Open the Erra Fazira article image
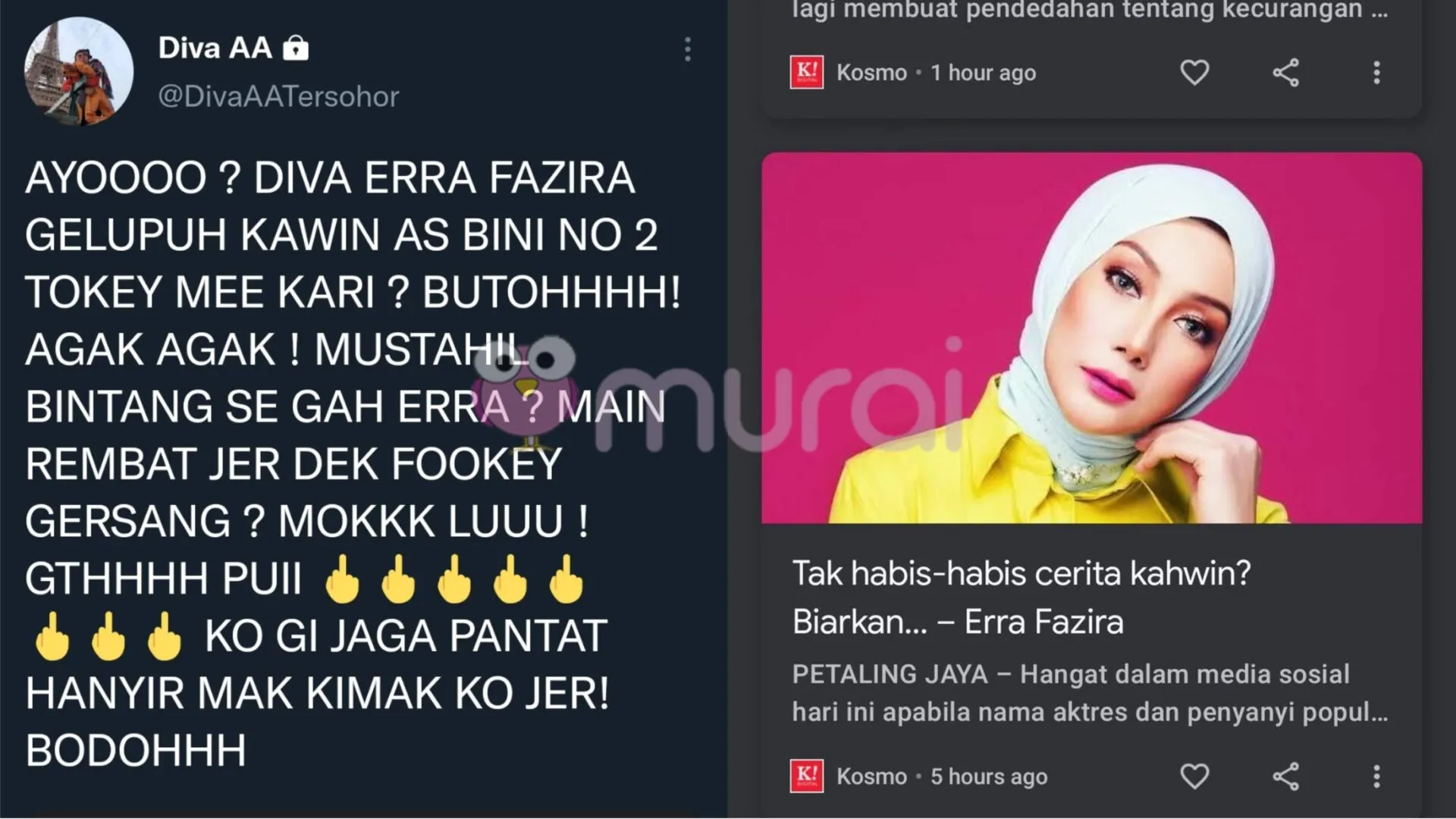The width and height of the screenshot is (1456, 819). (1092, 337)
